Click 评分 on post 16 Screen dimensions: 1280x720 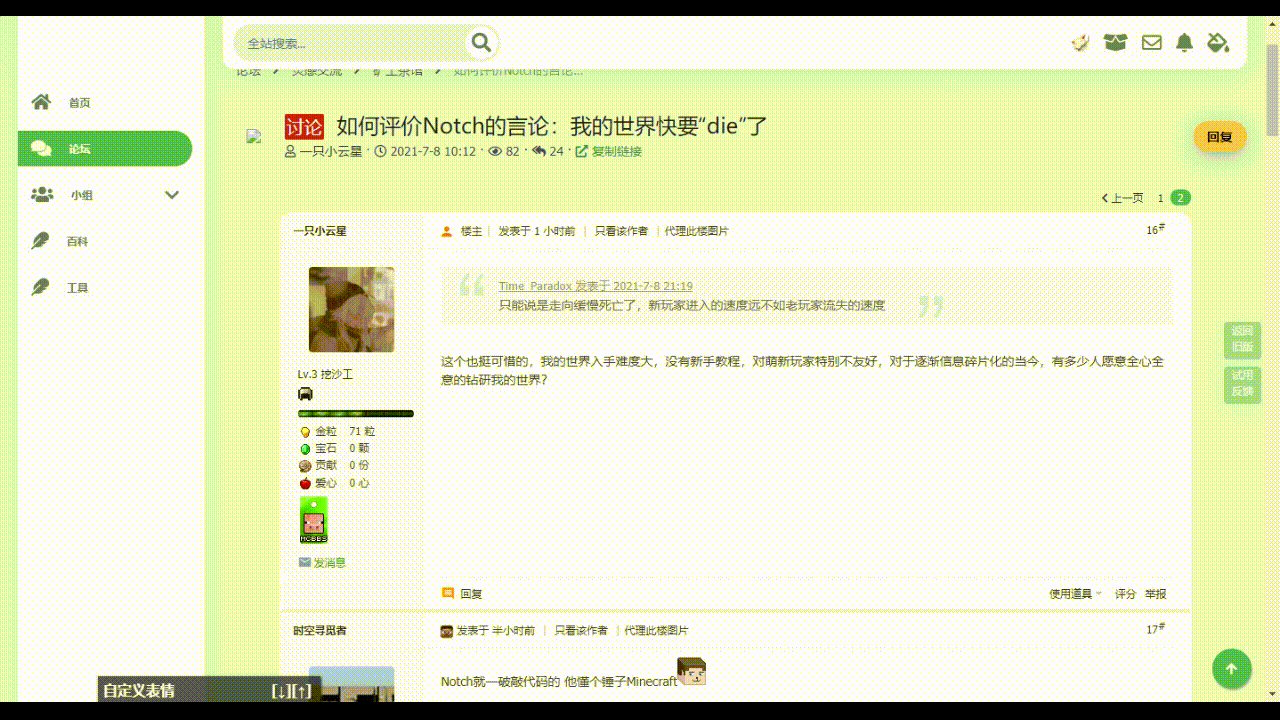(x=1126, y=594)
